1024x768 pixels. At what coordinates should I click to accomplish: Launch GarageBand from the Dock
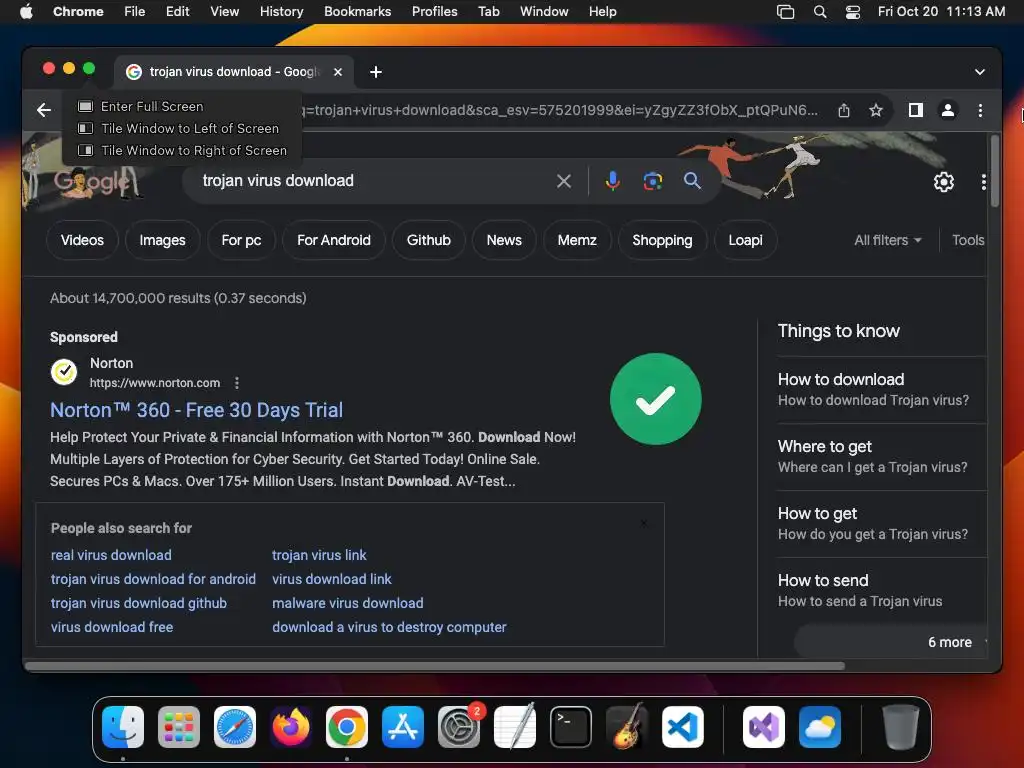tap(627, 727)
